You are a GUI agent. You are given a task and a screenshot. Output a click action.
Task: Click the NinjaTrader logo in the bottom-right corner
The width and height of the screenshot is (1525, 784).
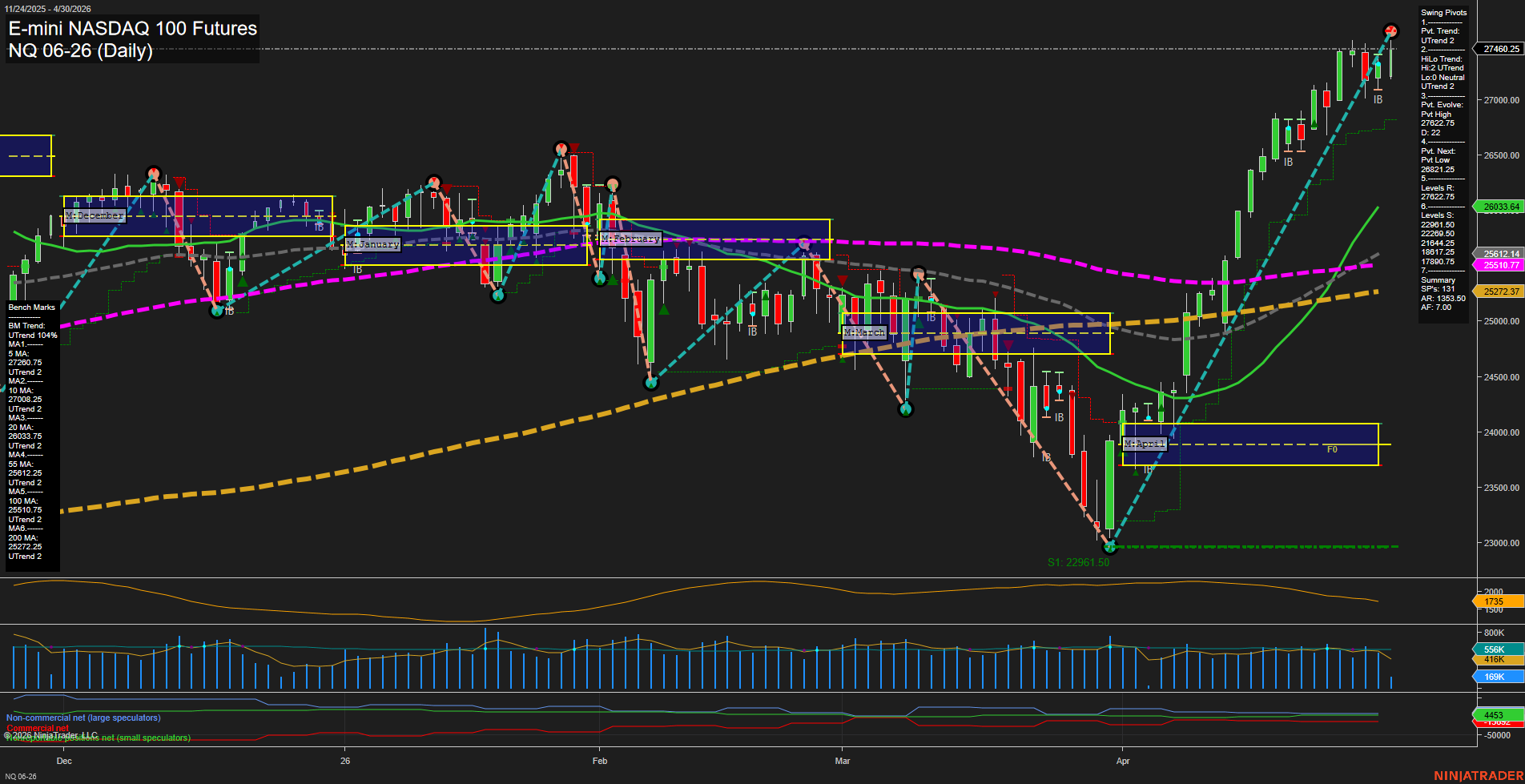[1478, 775]
